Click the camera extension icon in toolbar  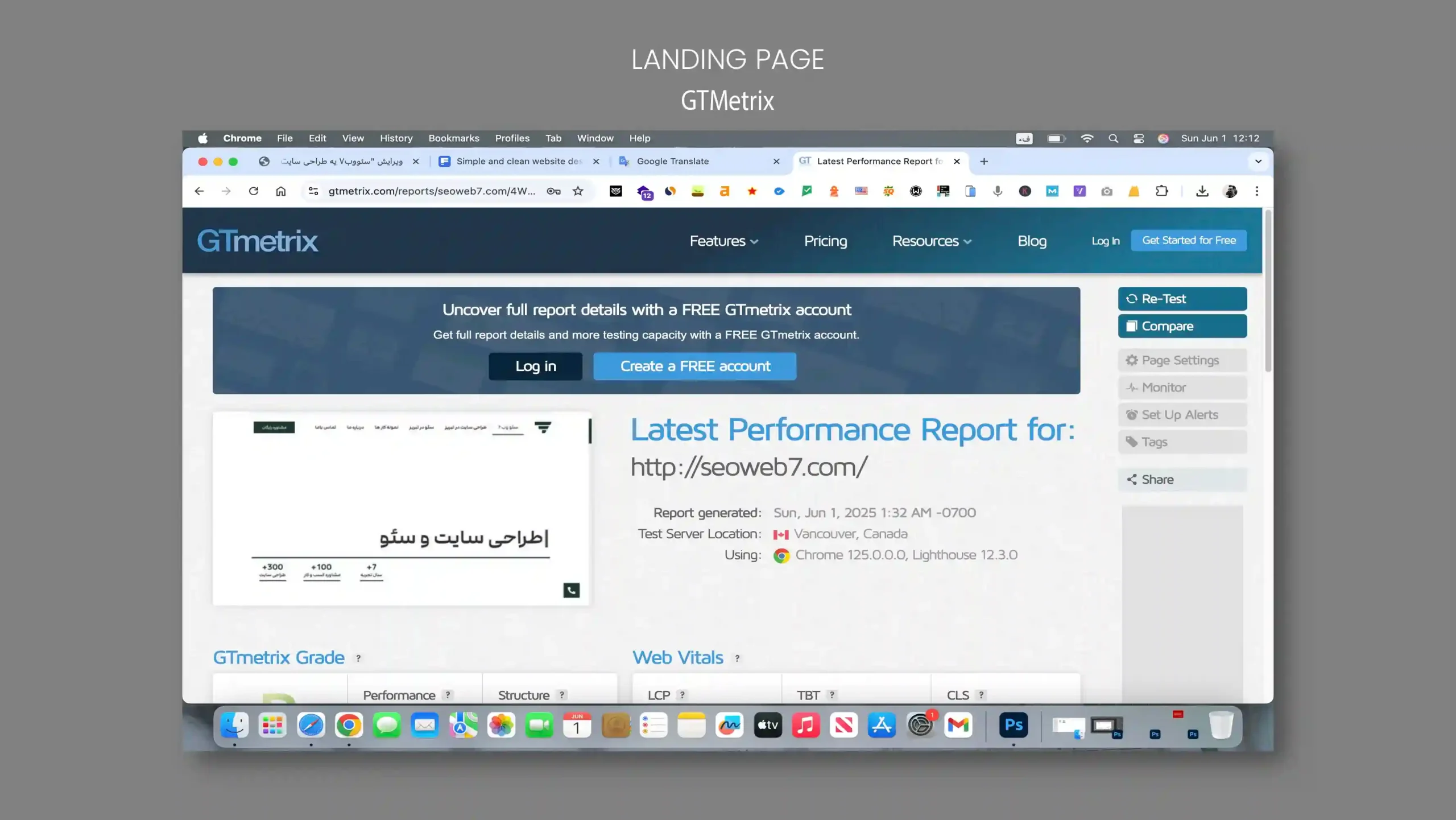tap(1107, 191)
